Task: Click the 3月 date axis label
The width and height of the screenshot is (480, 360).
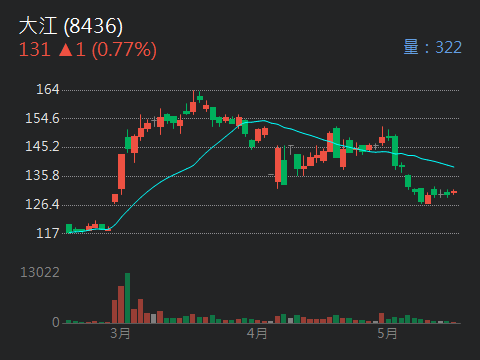Action: pyautogui.click(x=120, y=333)
